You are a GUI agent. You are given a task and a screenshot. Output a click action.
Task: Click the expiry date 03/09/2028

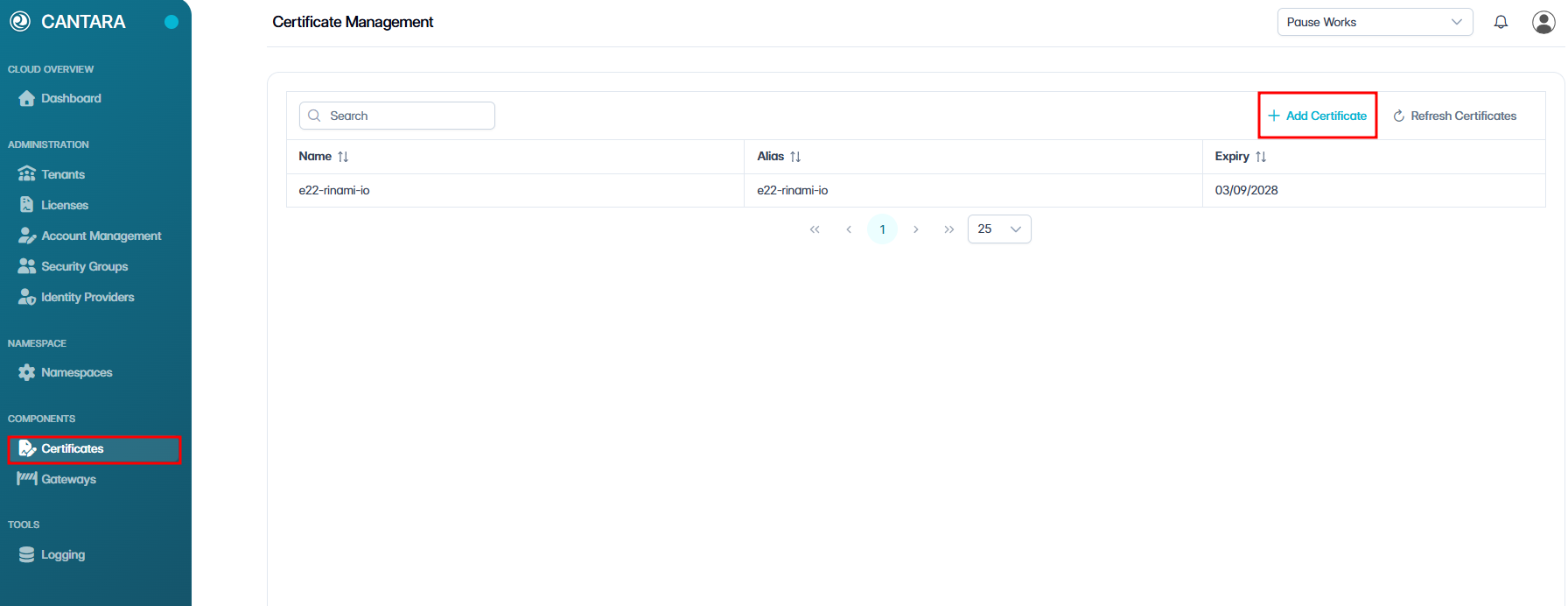1246,190
